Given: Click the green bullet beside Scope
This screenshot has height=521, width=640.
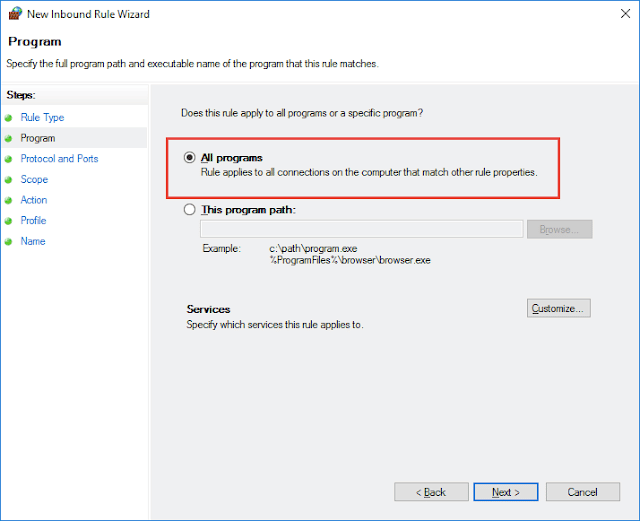Looking at the screenshot, I should pyautogui.click(x=8, y=180).
